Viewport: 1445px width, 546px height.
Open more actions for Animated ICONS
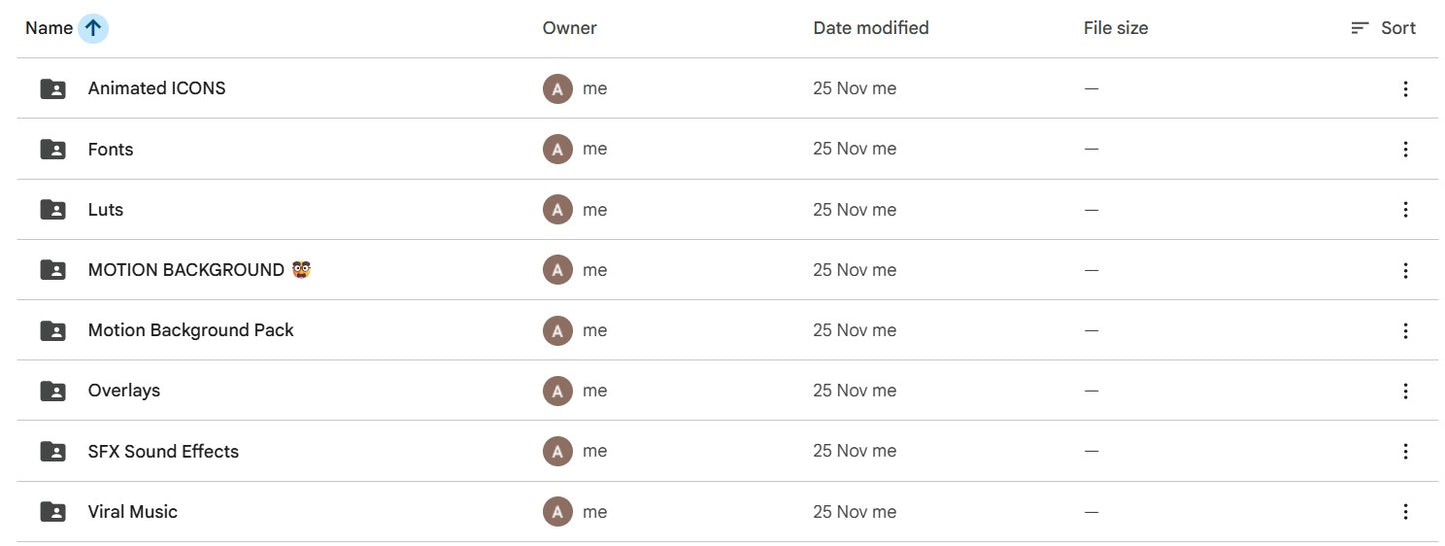tap(1405, 89)
